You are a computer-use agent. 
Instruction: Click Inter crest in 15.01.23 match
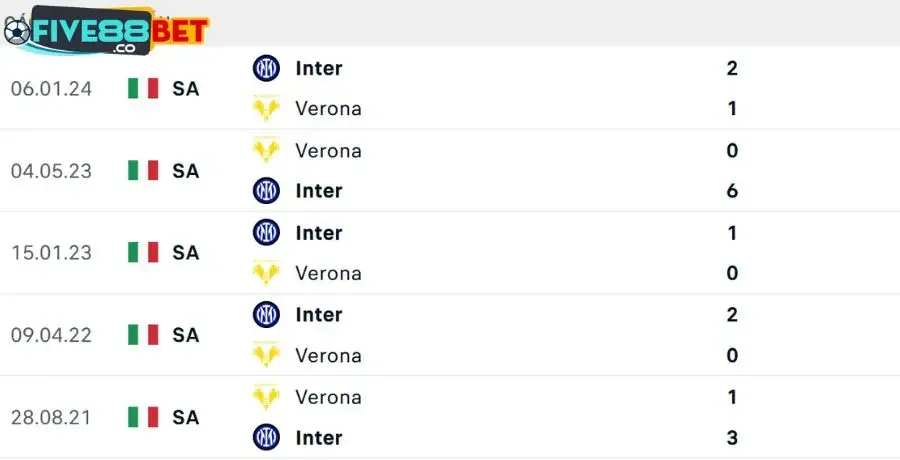coord(266,233)
